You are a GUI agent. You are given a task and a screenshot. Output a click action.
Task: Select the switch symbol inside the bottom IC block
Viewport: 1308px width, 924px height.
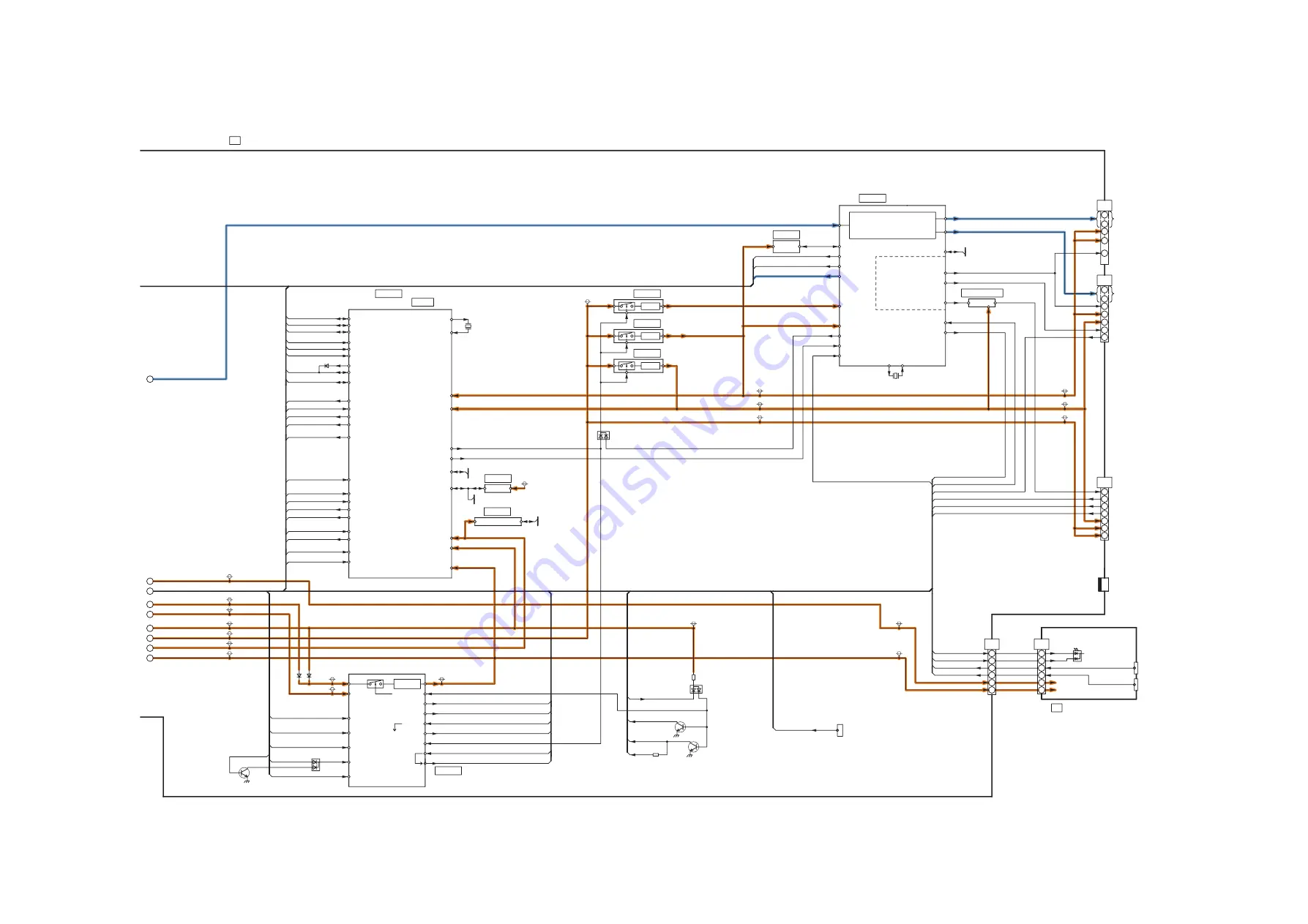pos(375,684)
